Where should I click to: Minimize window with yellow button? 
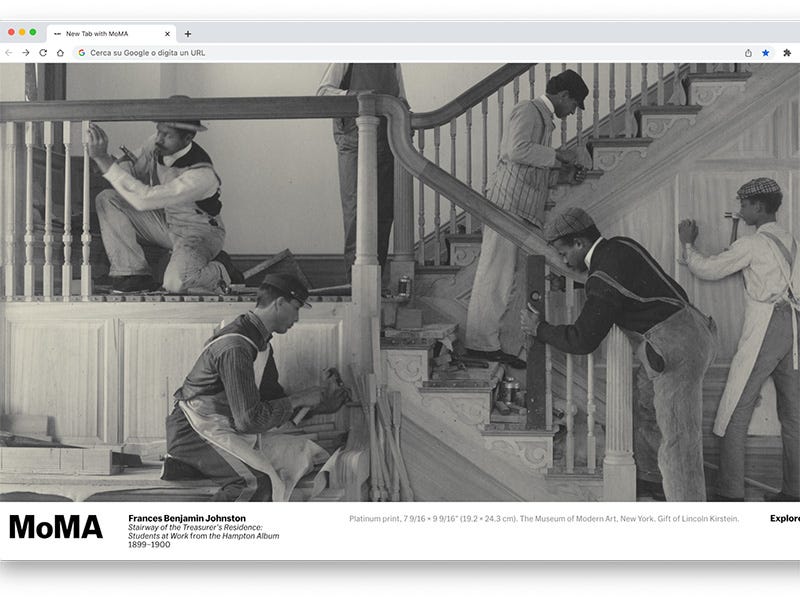click(22, 32)
